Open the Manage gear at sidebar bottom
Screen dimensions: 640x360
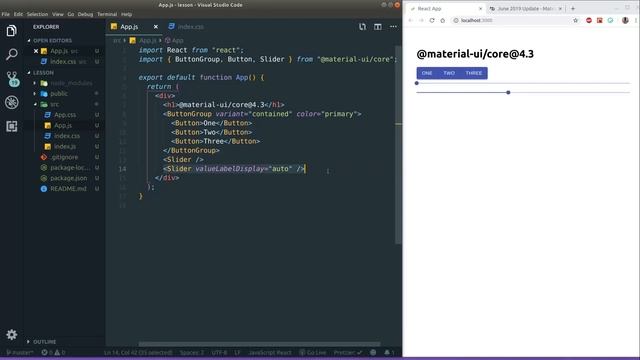pyautogui.click(x=11, y=335)
